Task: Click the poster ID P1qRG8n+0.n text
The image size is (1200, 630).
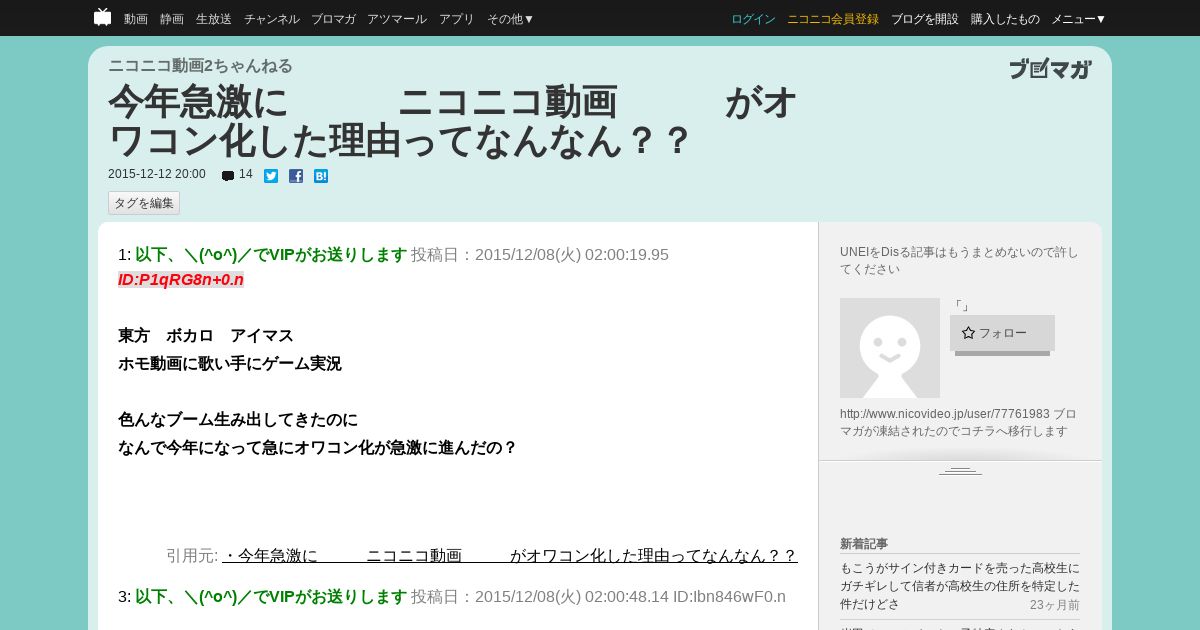Action: [181, 280]
